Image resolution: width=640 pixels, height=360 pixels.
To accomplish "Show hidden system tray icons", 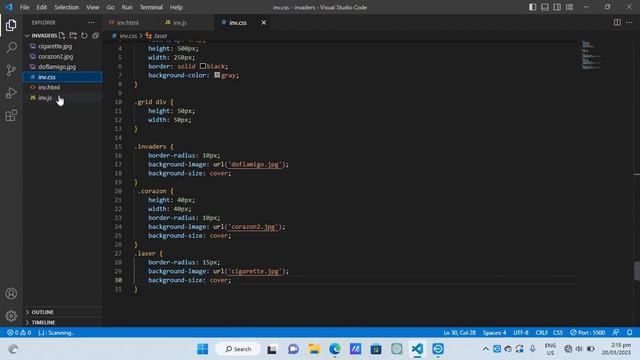I will click(x=486, y=349).
